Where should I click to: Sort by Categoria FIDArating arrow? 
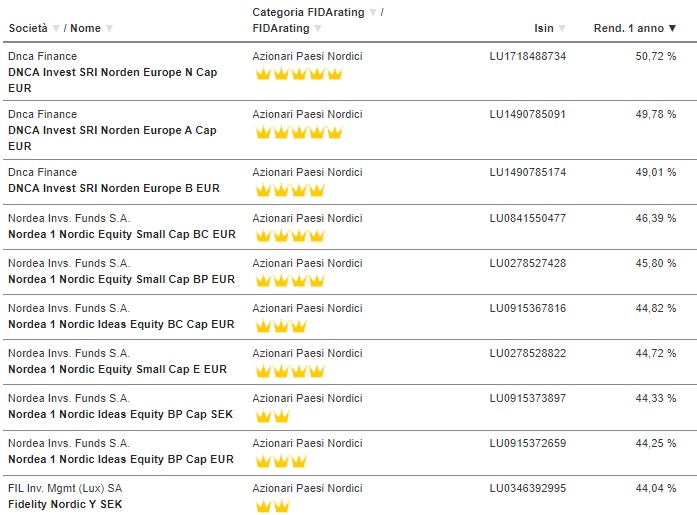coord(373,12)
